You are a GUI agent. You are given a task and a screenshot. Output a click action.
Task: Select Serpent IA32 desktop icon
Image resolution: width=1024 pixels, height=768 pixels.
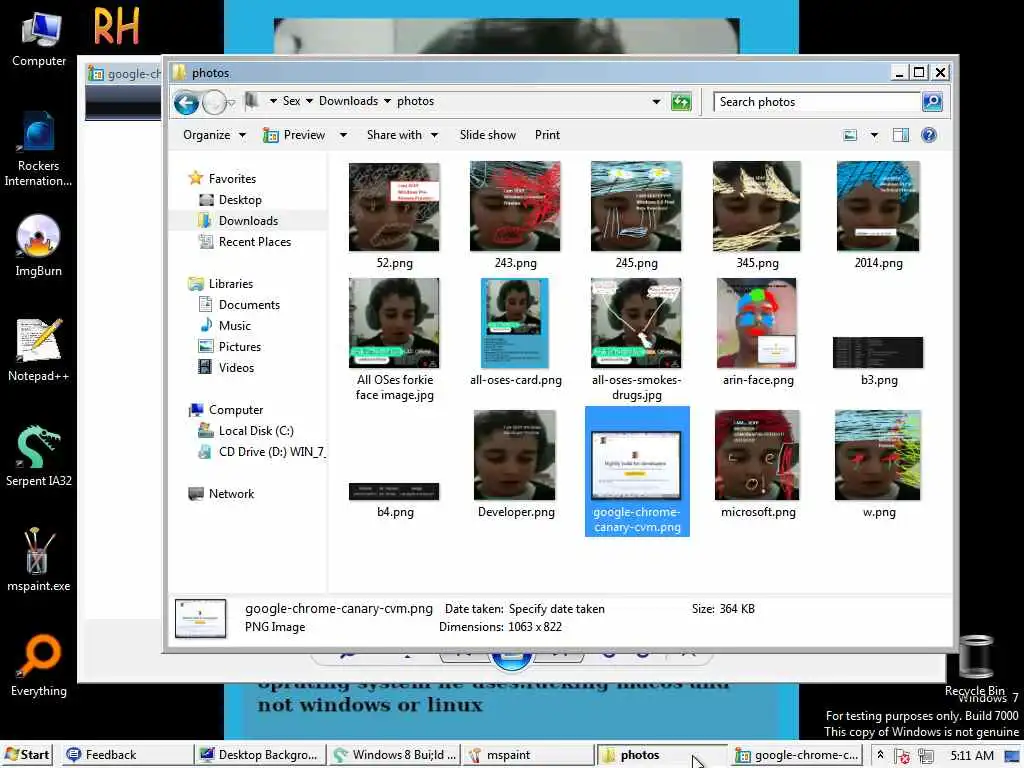point(39,456)
